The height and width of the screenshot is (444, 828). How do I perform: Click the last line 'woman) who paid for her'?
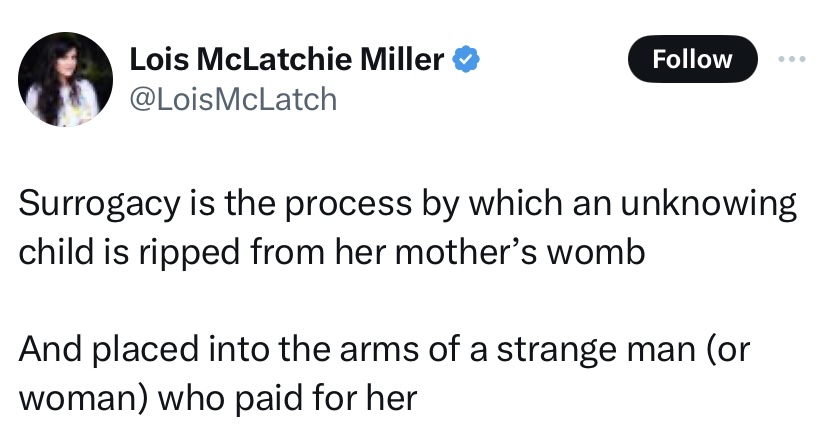(x=217, y=397)
